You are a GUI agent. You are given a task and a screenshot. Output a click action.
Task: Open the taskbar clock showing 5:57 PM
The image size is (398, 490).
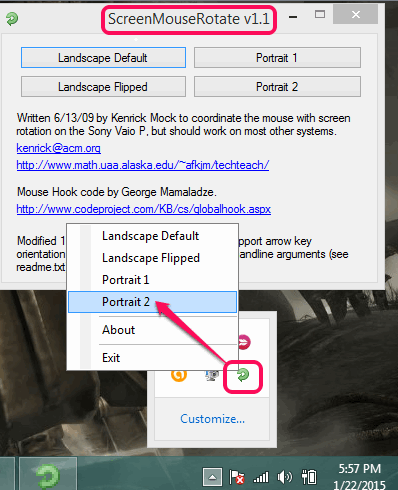pos(360,477)
